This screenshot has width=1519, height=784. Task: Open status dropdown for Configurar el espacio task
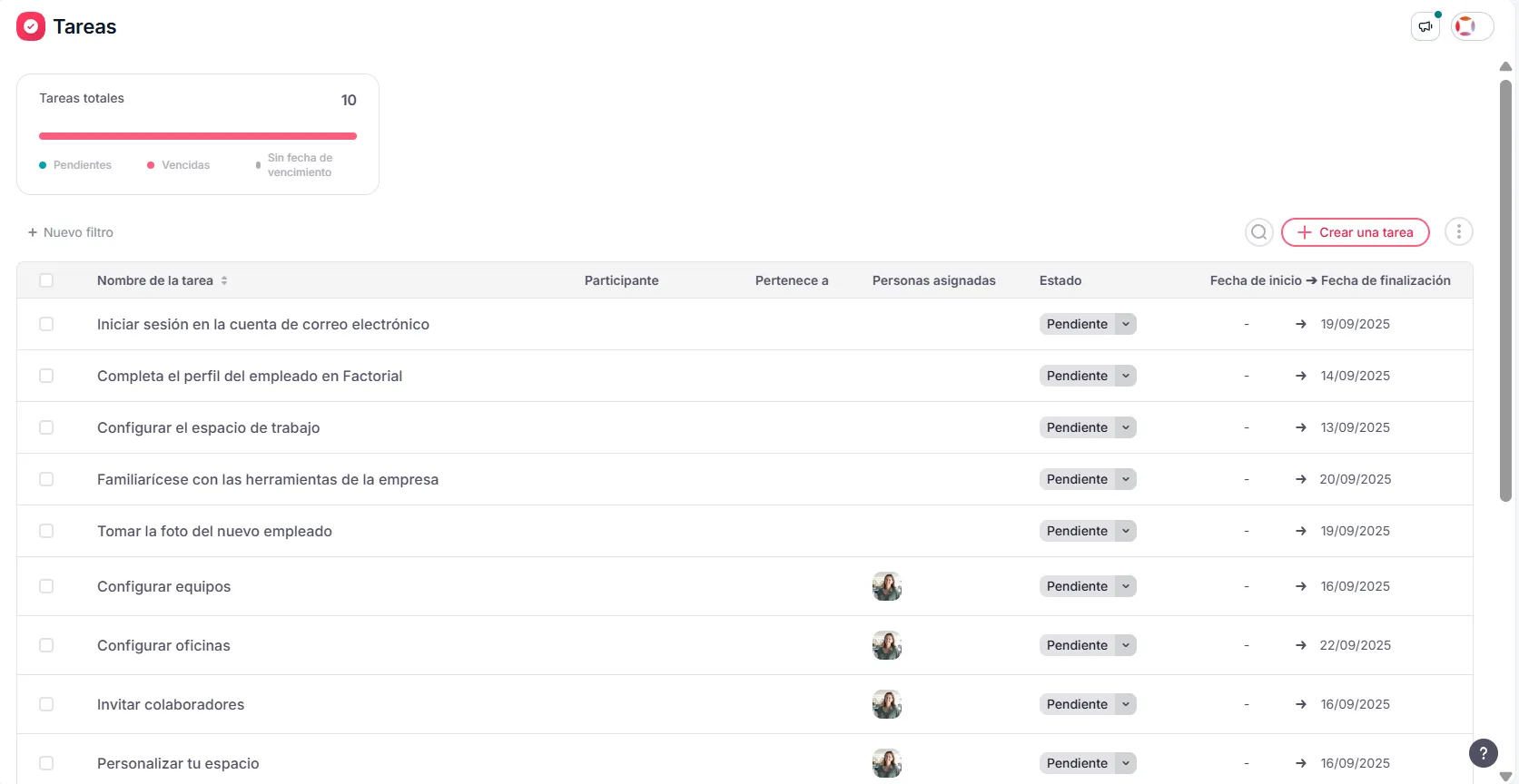1126,427
